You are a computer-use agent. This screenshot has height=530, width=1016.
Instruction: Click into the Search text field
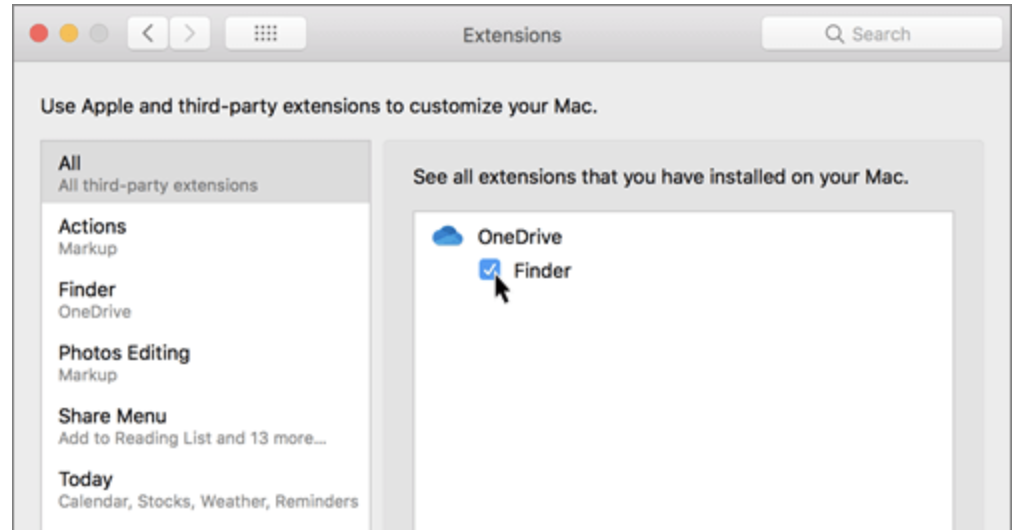pyautogui.click(x=900, y=34)
